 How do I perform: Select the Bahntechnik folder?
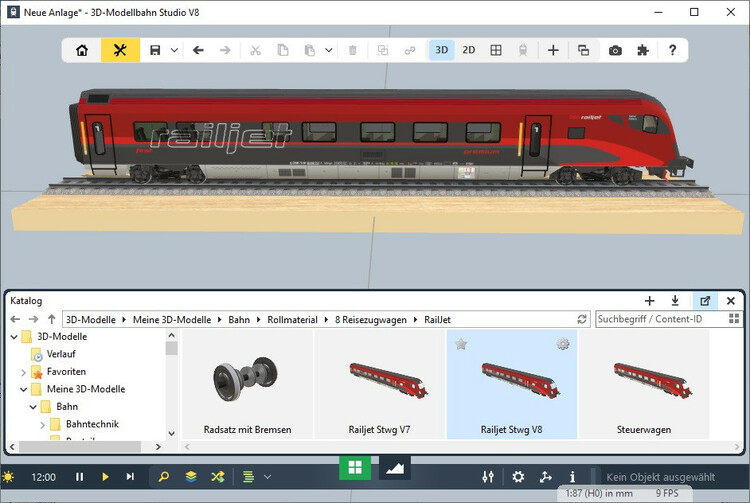92,424
